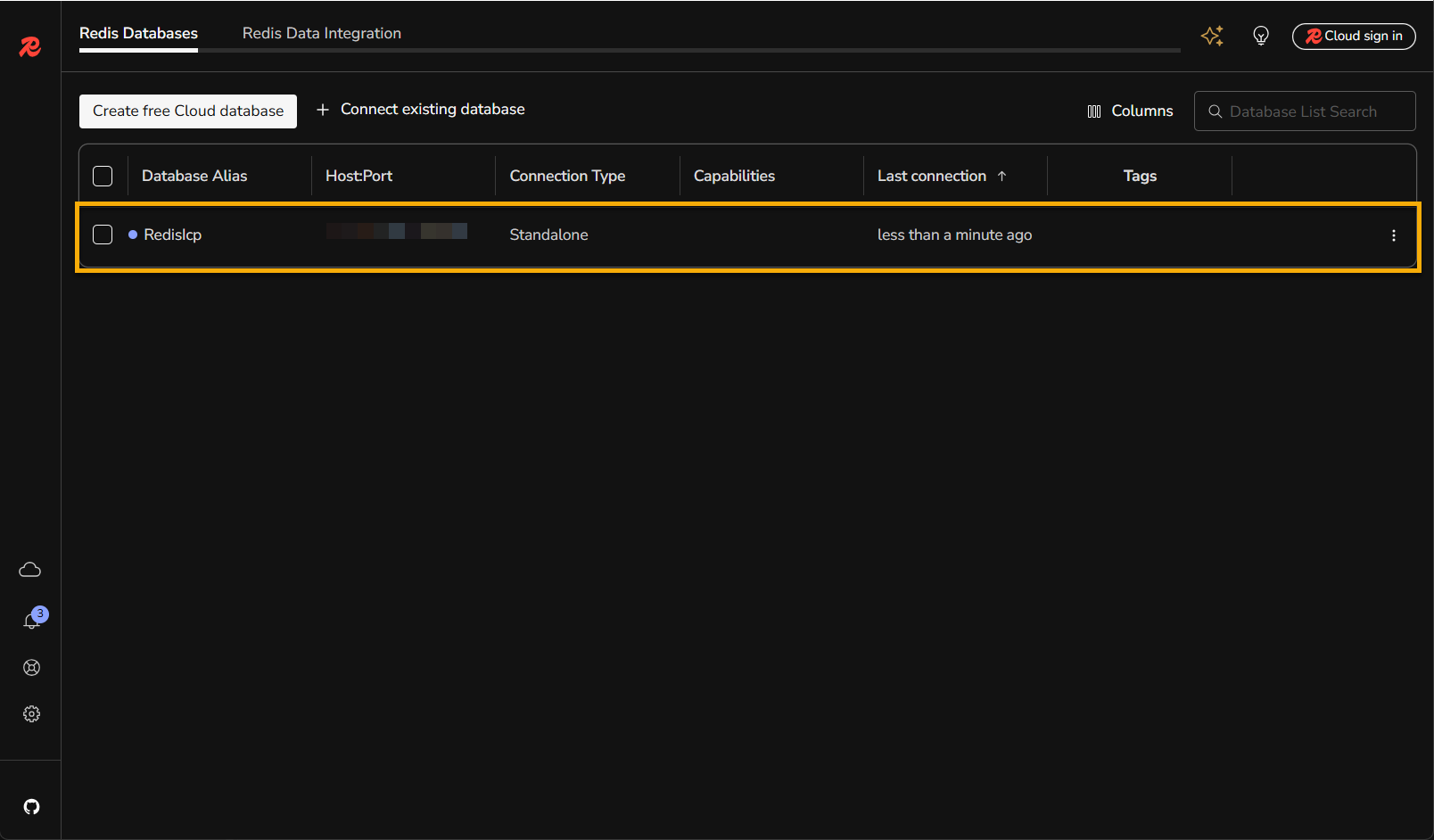
Task: Open the RedisIcp database alias
Action: pos(173,235)
